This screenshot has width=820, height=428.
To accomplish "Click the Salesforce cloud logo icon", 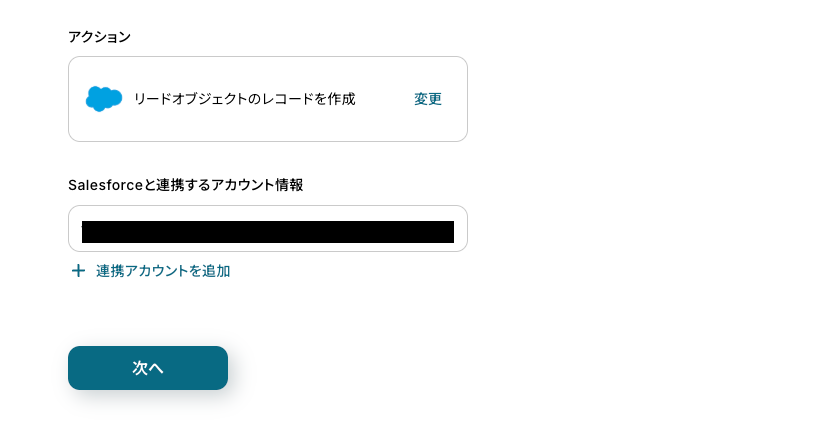I will 103,99.
